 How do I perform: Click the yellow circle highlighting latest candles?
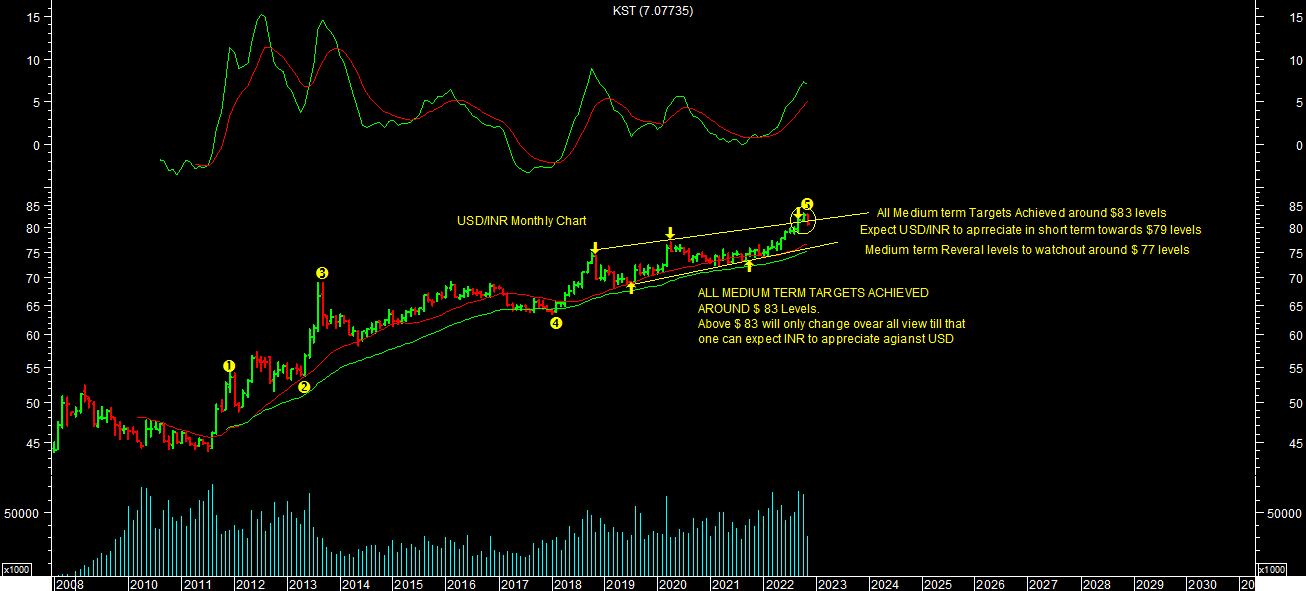pyautogui.click(x=804, y=221)
